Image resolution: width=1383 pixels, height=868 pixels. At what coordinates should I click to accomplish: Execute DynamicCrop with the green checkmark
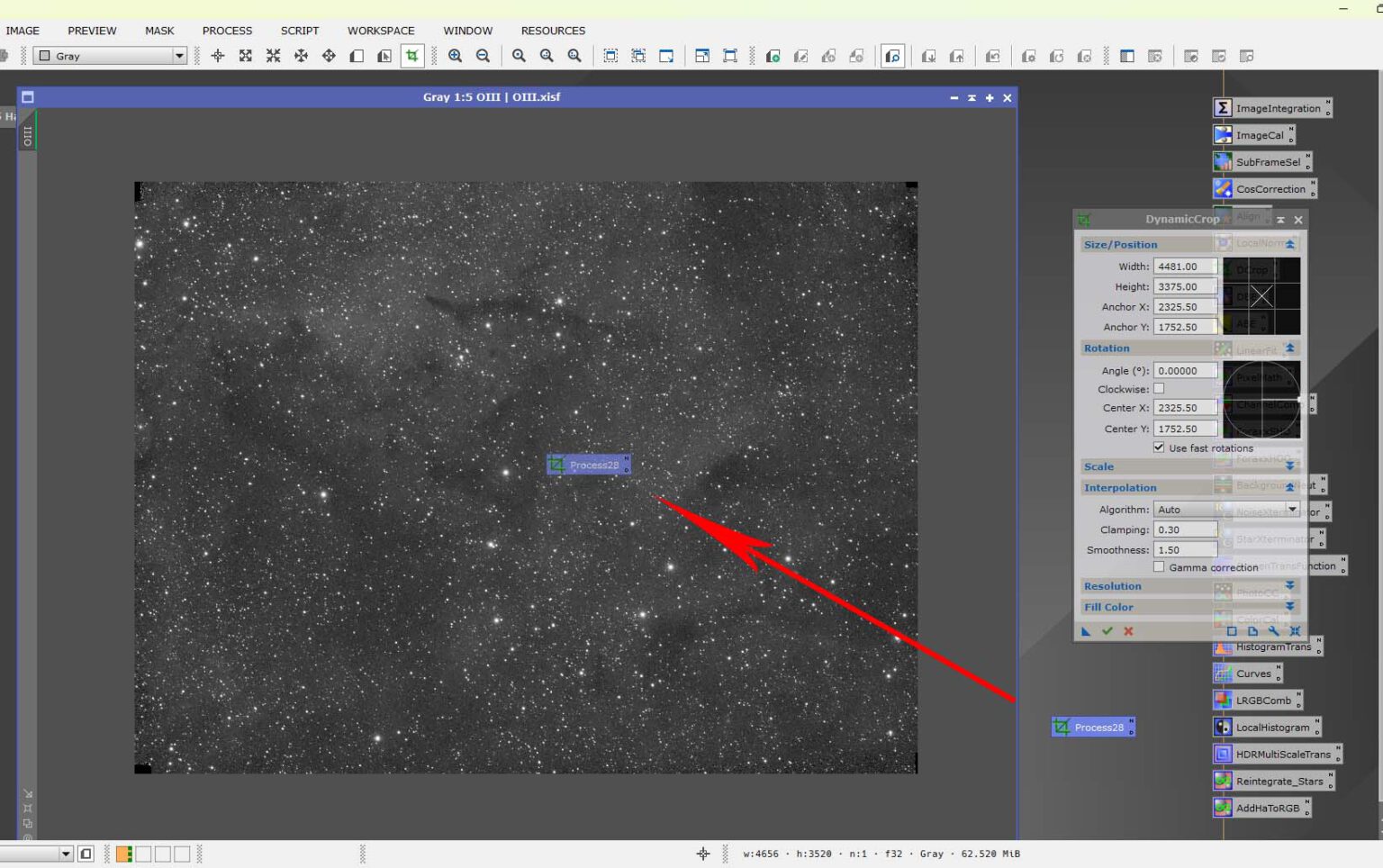[x=1107, y=631]
